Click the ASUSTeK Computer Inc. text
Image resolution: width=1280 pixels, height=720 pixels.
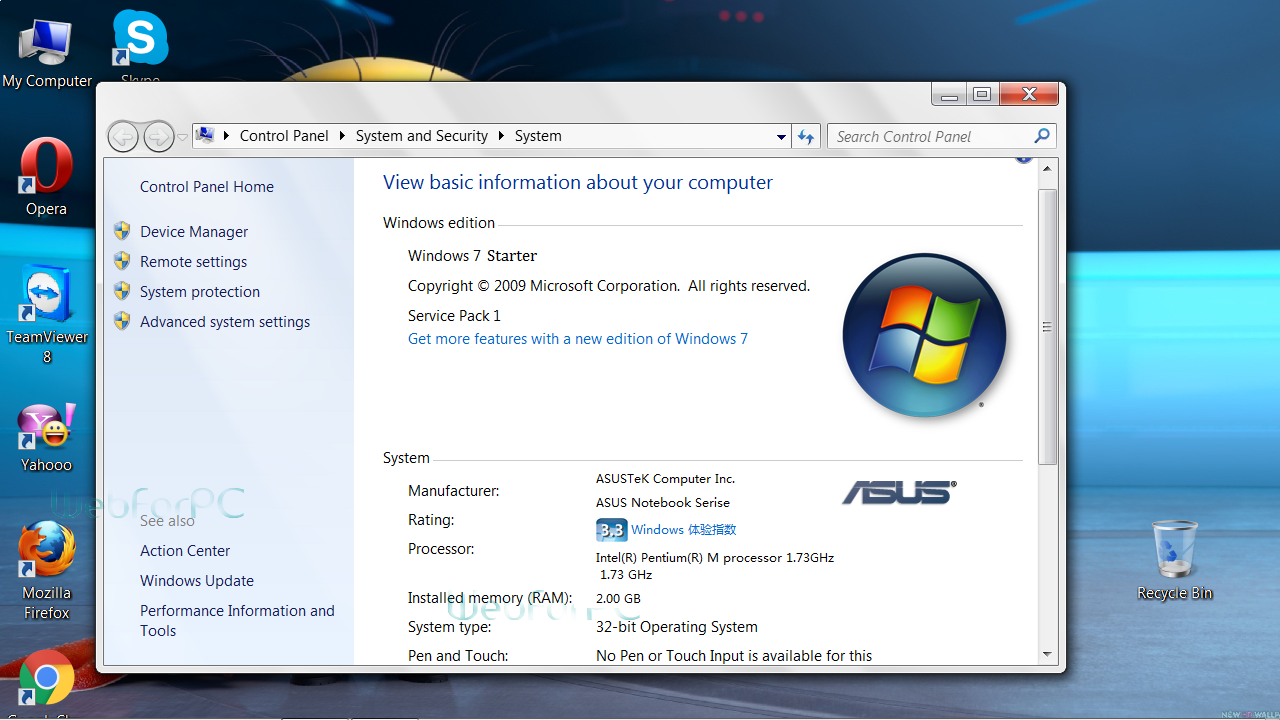[665, 479]
